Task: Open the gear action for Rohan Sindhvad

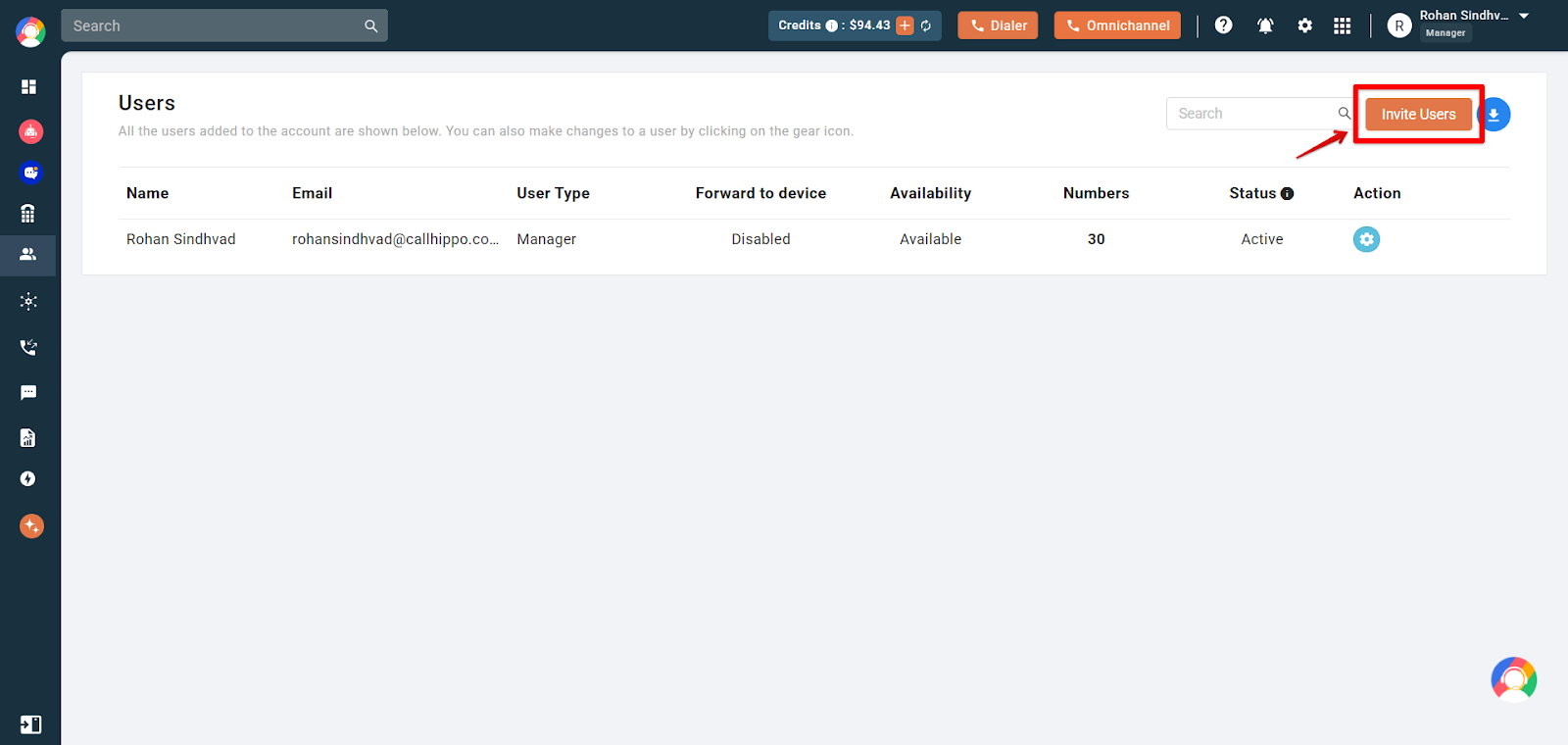Action: click(x=1366, y=239)
